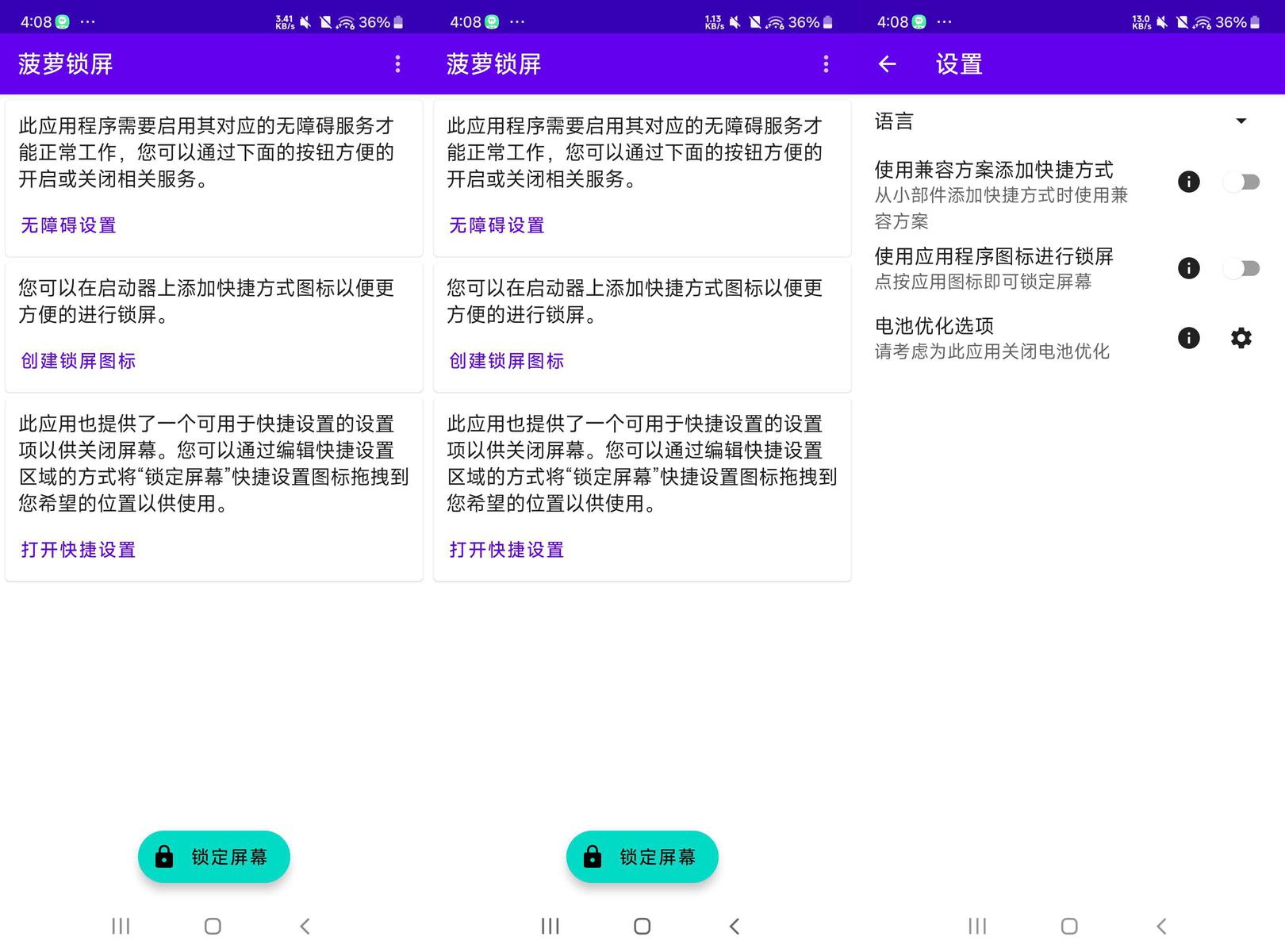Tap home nav button, left screen
1285x952 pixels.
click(213, 926)
